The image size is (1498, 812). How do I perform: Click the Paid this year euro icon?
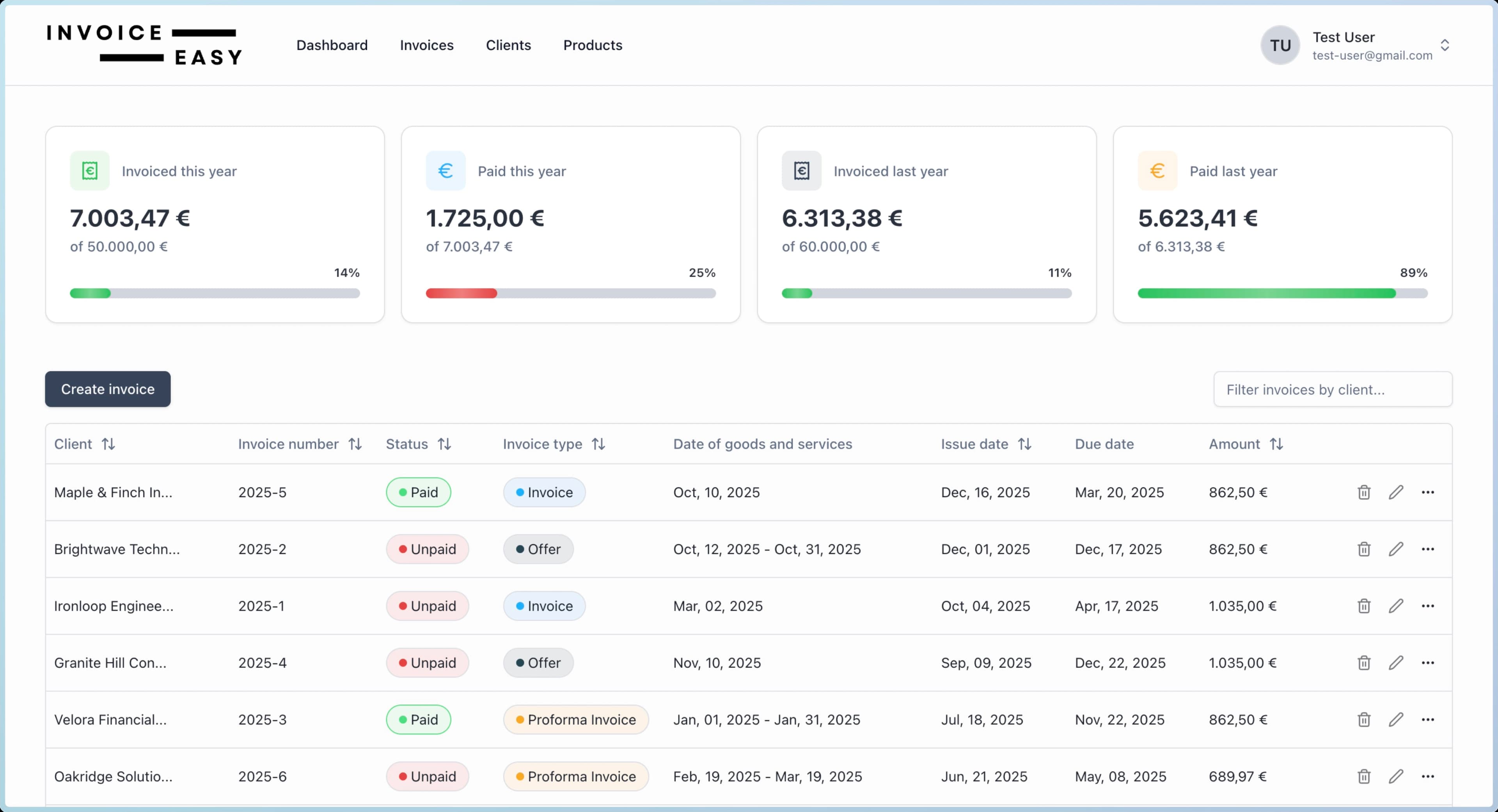click(x=445, y=170)
